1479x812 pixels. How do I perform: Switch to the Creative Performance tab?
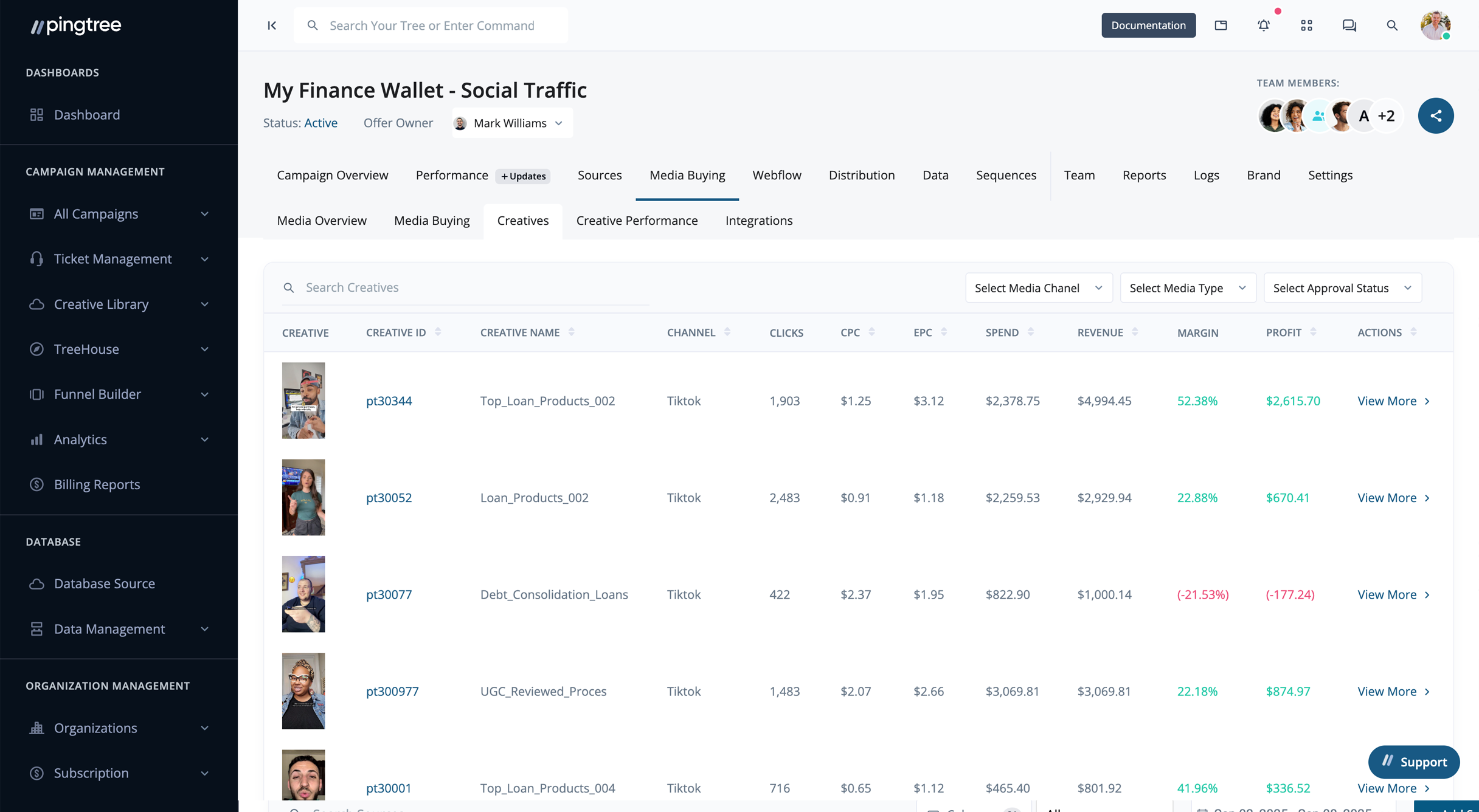pos(637,221)
